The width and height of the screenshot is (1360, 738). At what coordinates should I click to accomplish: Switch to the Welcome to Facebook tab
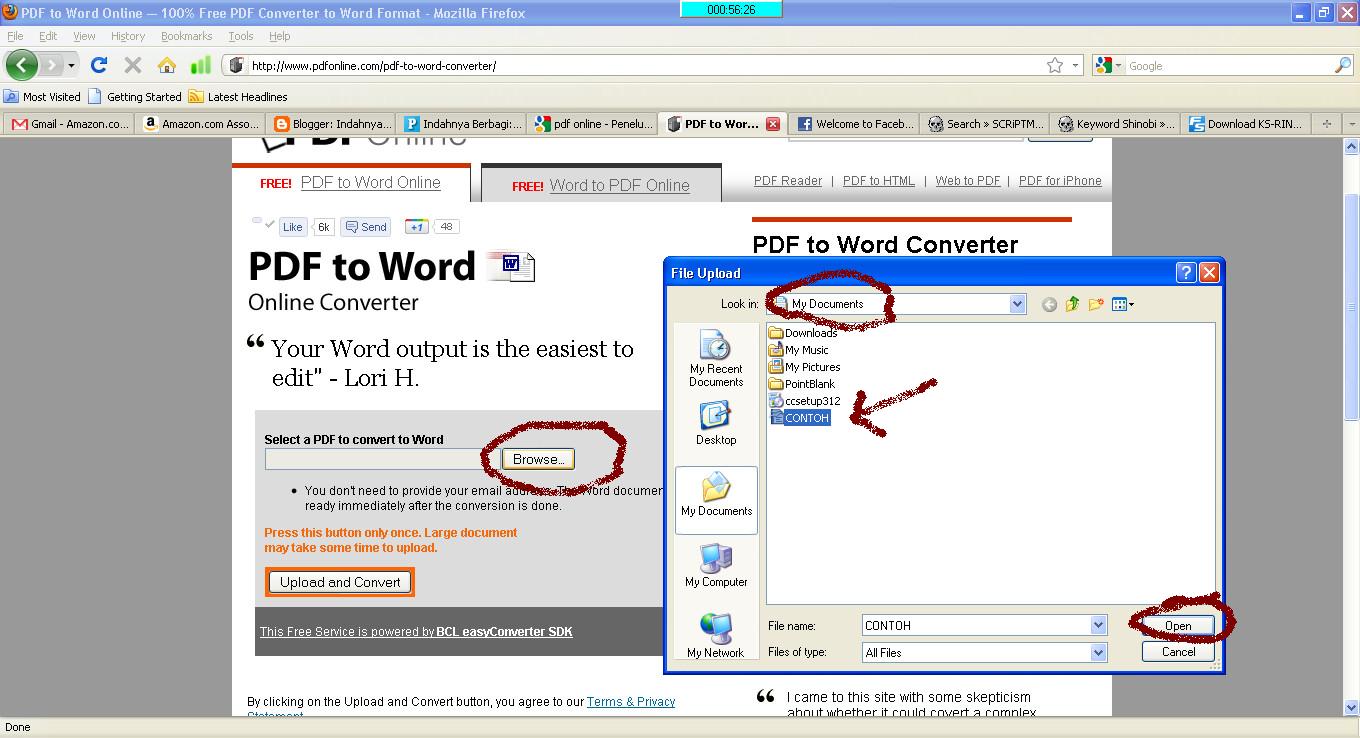point(855,124)
